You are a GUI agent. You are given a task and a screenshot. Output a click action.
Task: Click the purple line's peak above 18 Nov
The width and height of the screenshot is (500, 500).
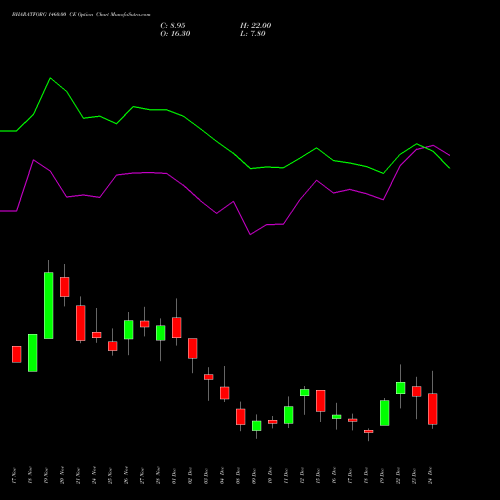33,160
